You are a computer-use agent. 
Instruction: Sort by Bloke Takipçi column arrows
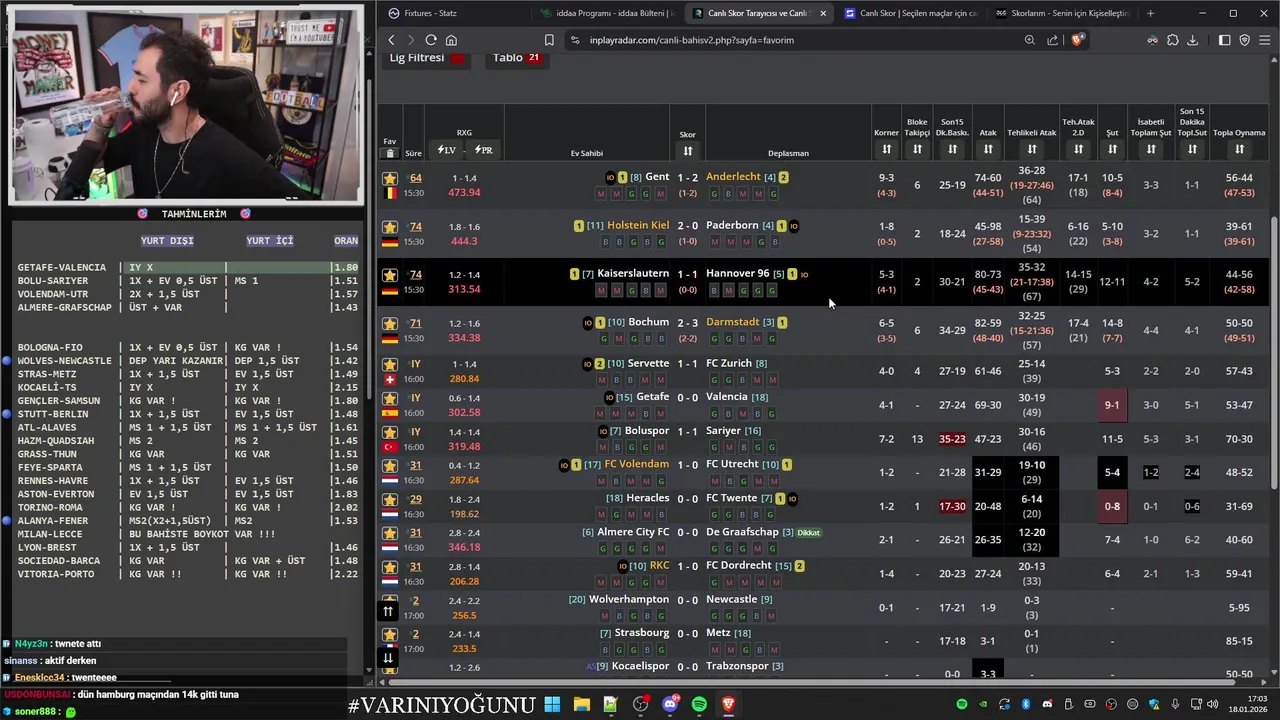tap(917, 149)
